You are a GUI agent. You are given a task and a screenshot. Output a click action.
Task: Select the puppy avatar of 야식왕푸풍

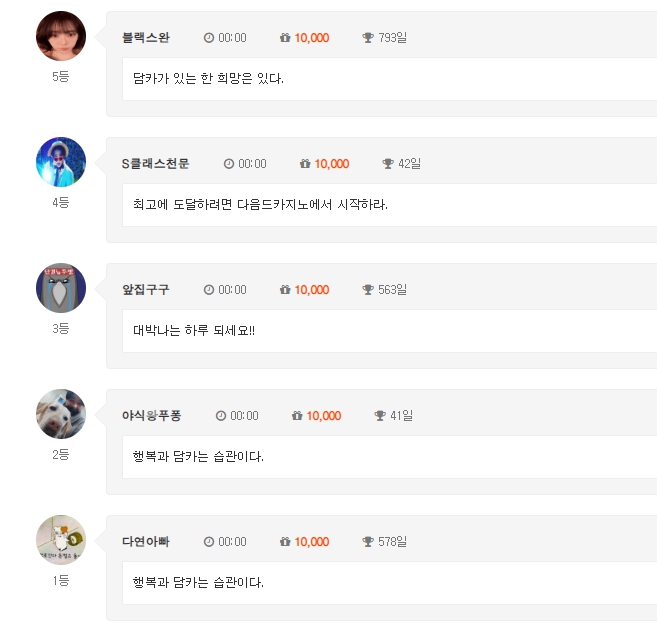[61, 414]
